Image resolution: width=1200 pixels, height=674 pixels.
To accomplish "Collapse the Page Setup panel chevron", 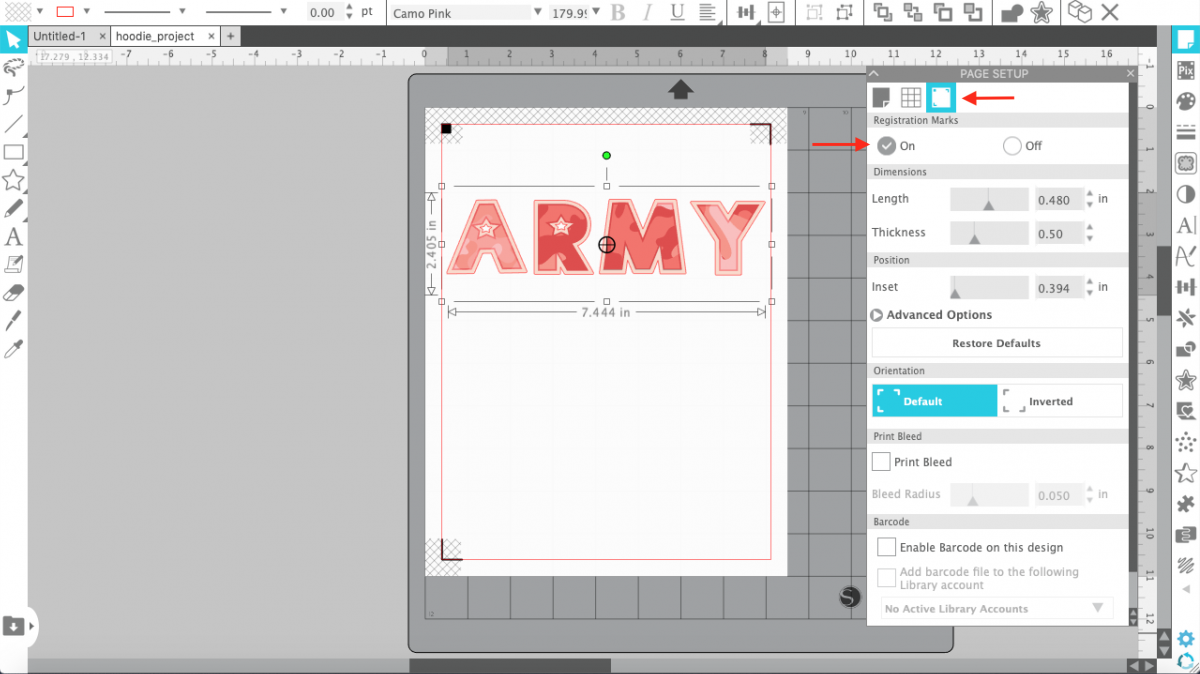I will [873, 74].
